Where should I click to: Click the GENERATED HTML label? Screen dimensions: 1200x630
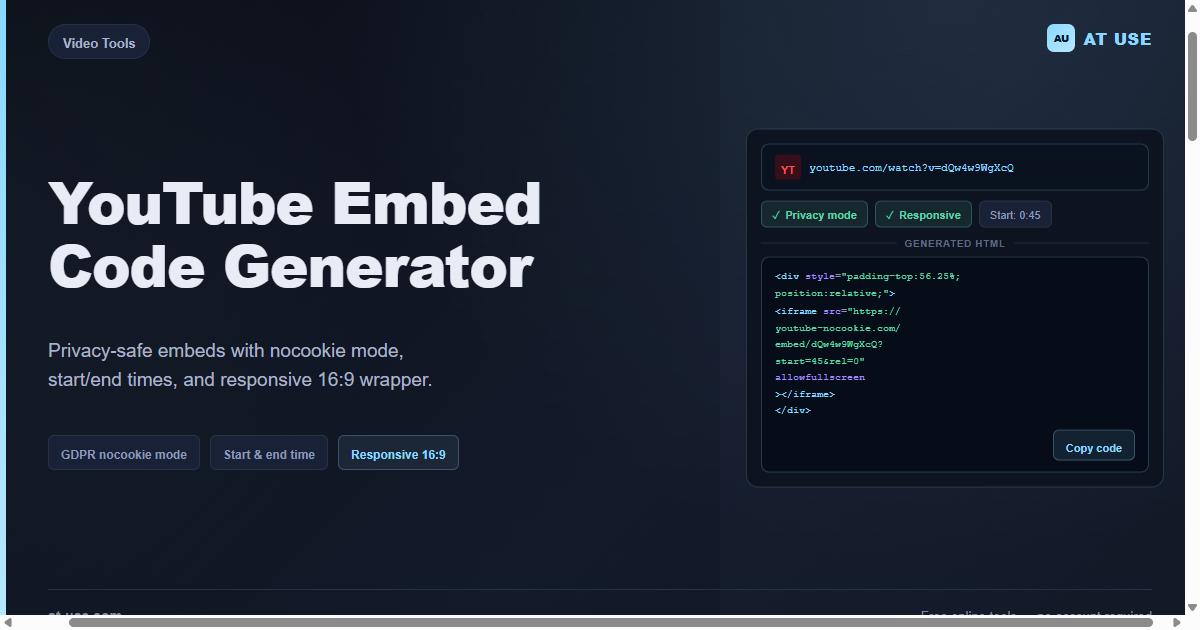point(955,243)
